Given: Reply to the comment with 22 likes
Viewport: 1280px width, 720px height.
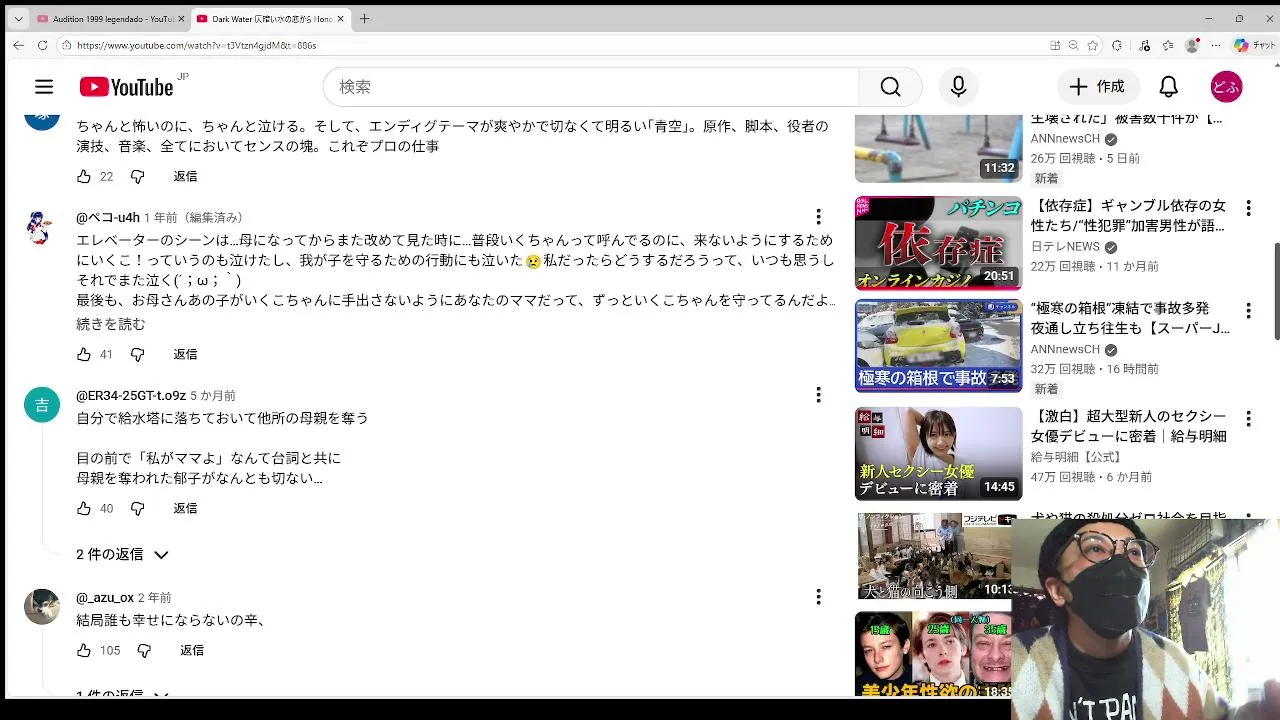Looking at the screenshot, I should [x=185, y=176].
